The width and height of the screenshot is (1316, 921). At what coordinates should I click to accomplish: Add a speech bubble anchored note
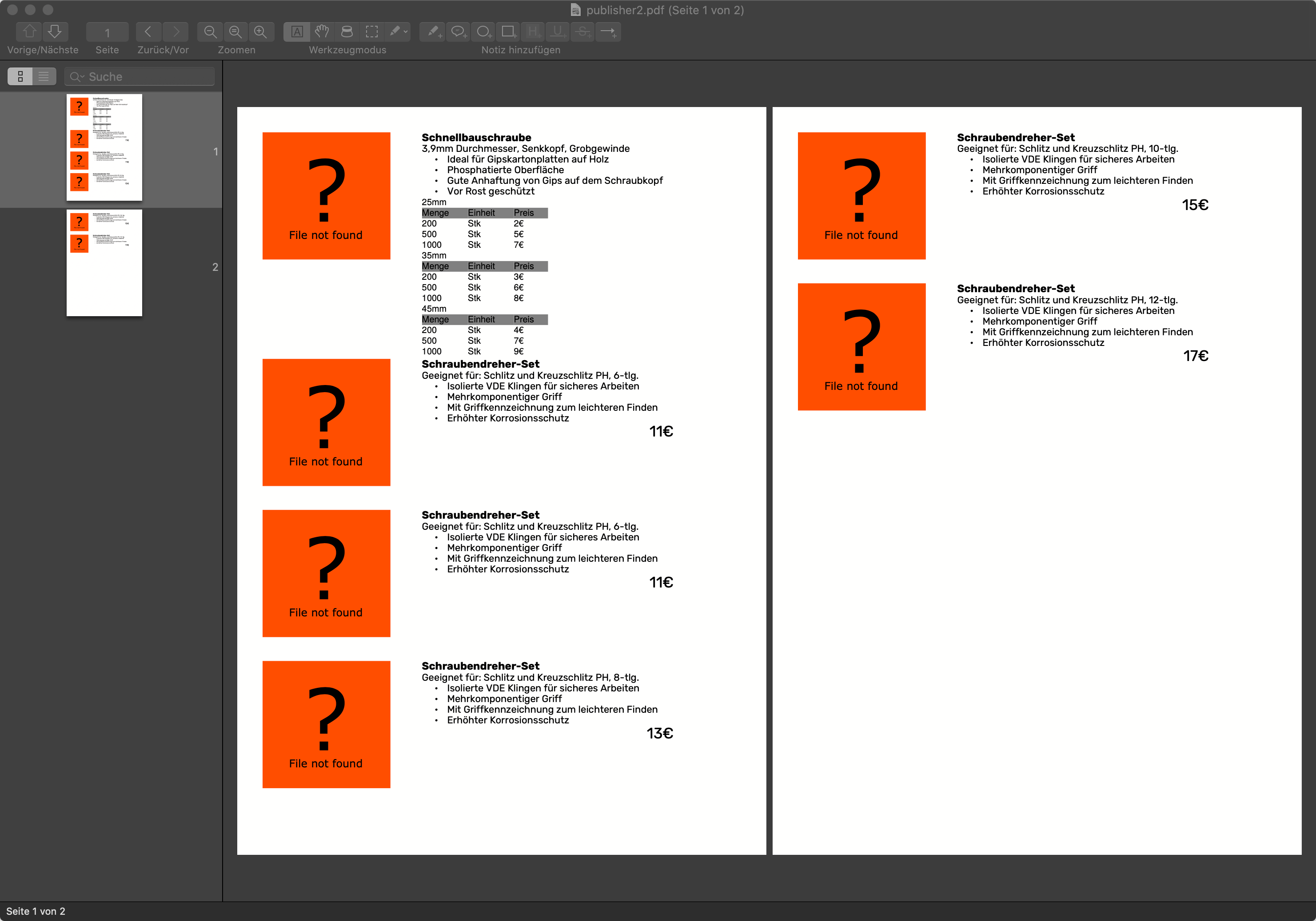point(458,32)
